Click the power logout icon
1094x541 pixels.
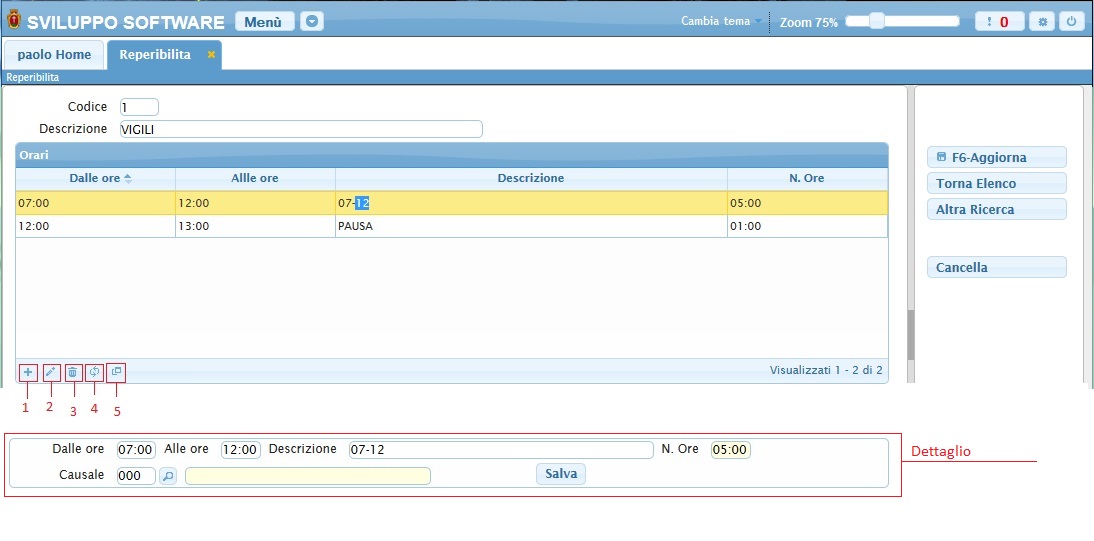tap(1071, 22)
